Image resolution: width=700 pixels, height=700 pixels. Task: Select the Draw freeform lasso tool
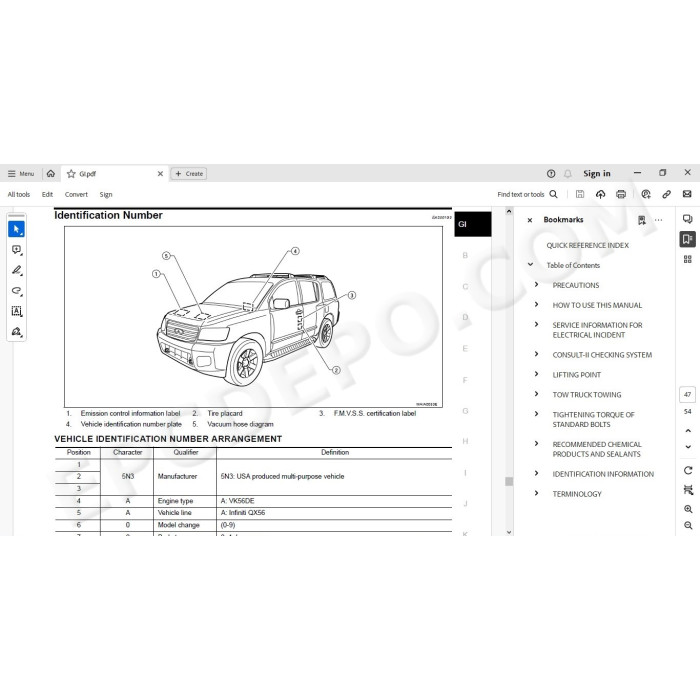(17, 291)
